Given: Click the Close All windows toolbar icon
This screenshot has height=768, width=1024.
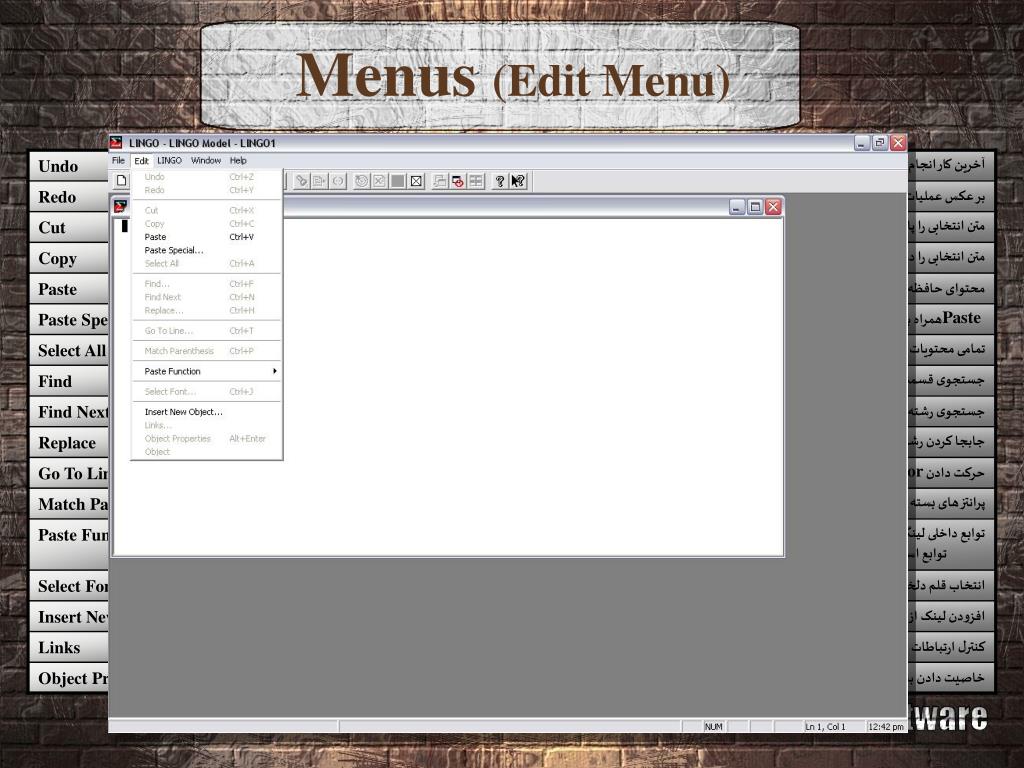Looking at the screenshot, I should 458,181.
